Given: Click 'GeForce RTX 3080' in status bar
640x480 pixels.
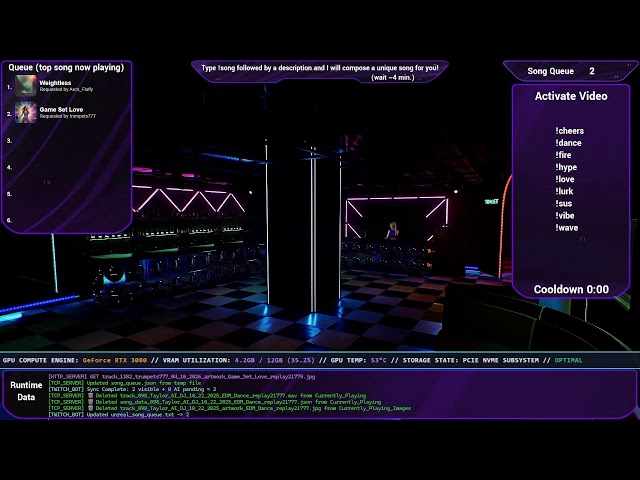Looking at the screenshot, I should click(115, 360).
